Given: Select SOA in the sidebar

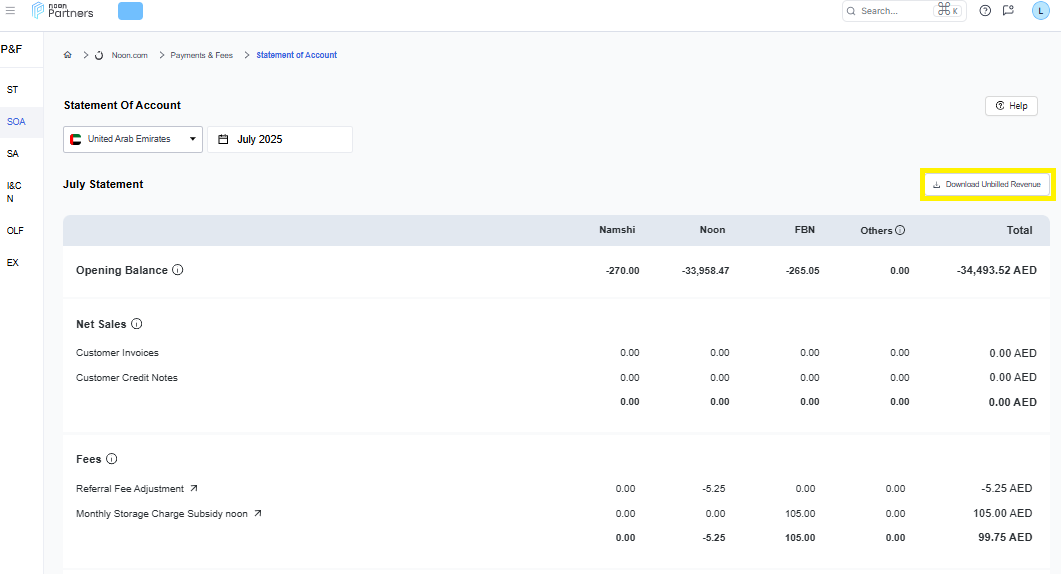Looking at the screenshot, I should 16,122.
